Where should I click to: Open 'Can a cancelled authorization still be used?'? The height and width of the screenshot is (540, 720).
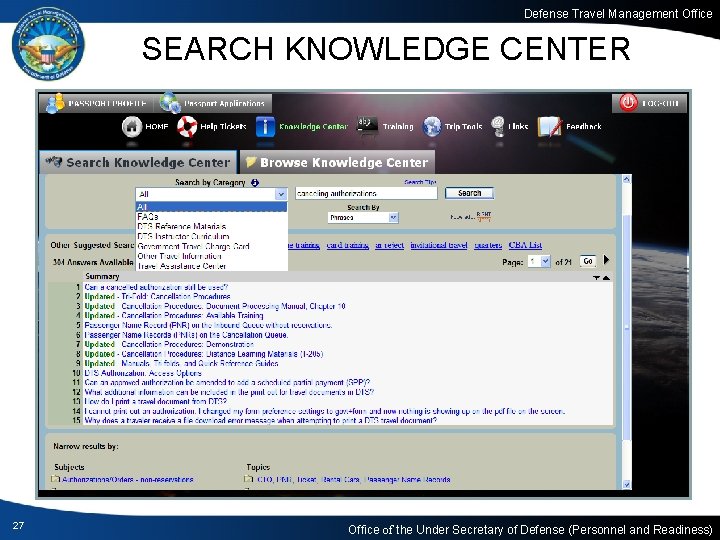(156, 287)
